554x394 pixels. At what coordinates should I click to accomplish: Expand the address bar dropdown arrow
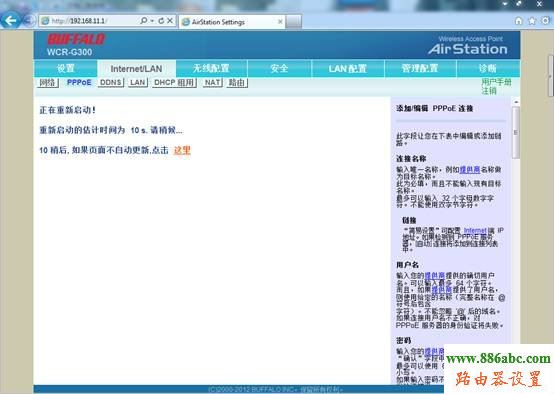coord(152,21)
